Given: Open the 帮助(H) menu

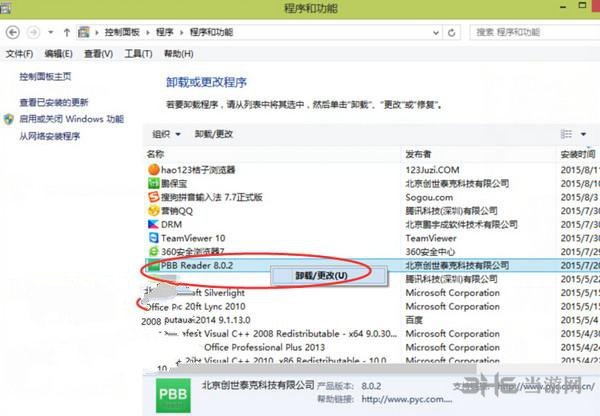Looking at the screenshot, I should coord(178,54).
